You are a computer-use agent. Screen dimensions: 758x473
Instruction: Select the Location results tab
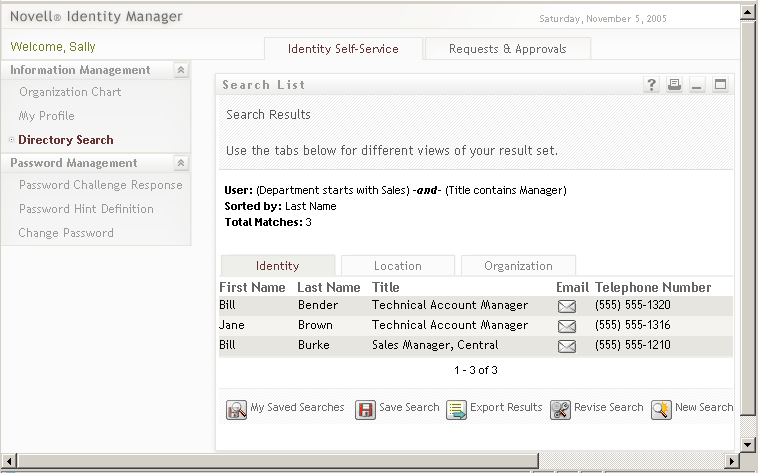coord(397,266)
